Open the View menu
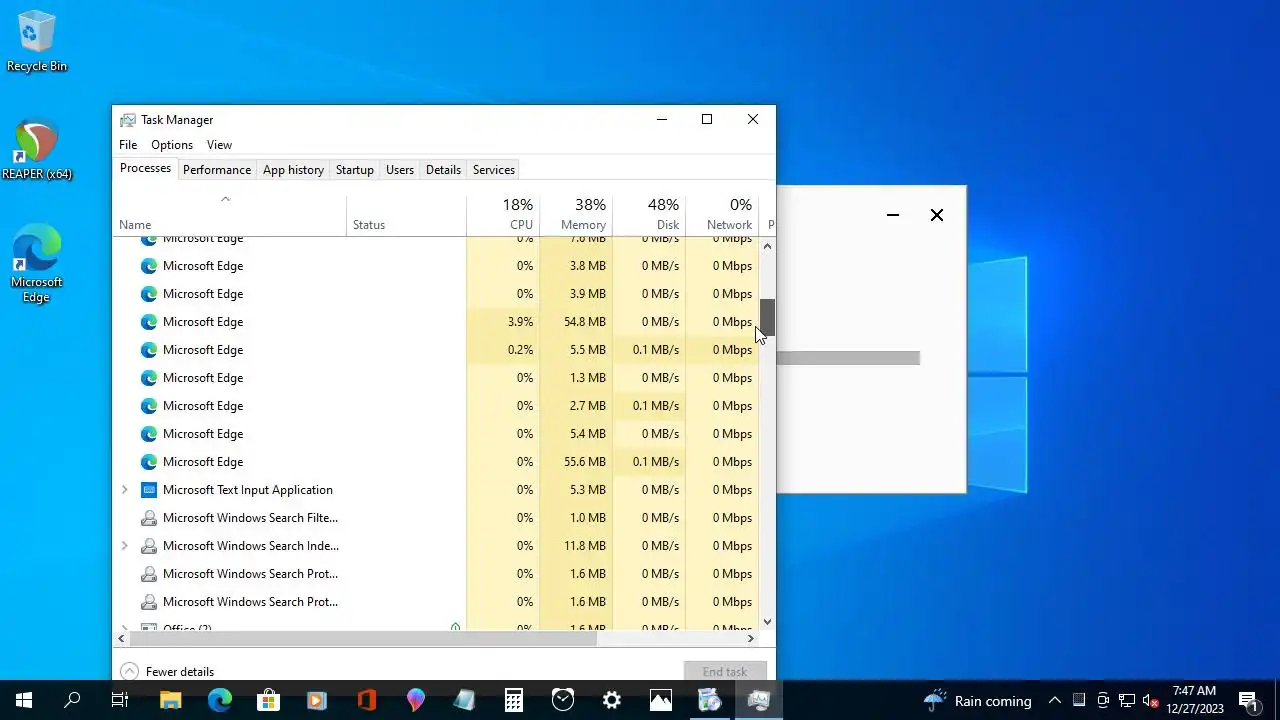1280x720 pixels. click(219, 145)
